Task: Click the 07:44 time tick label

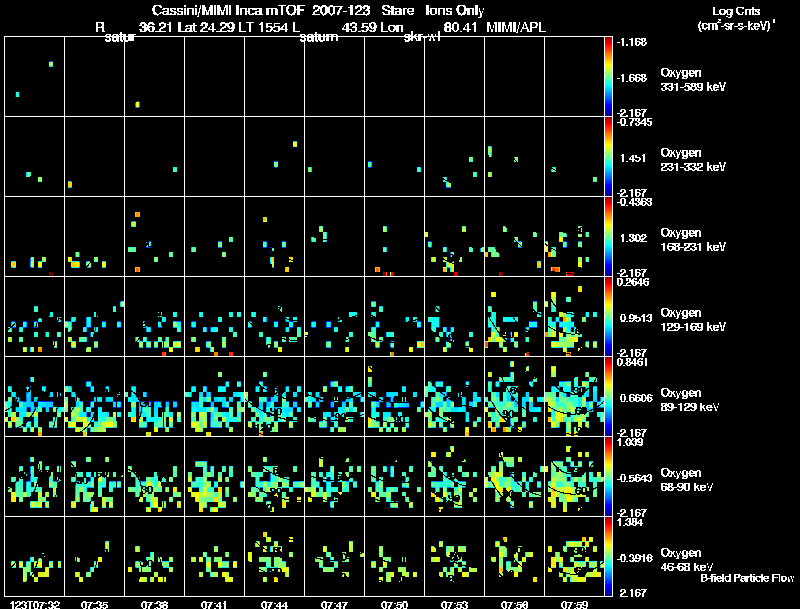Action: tap(274, 604)
